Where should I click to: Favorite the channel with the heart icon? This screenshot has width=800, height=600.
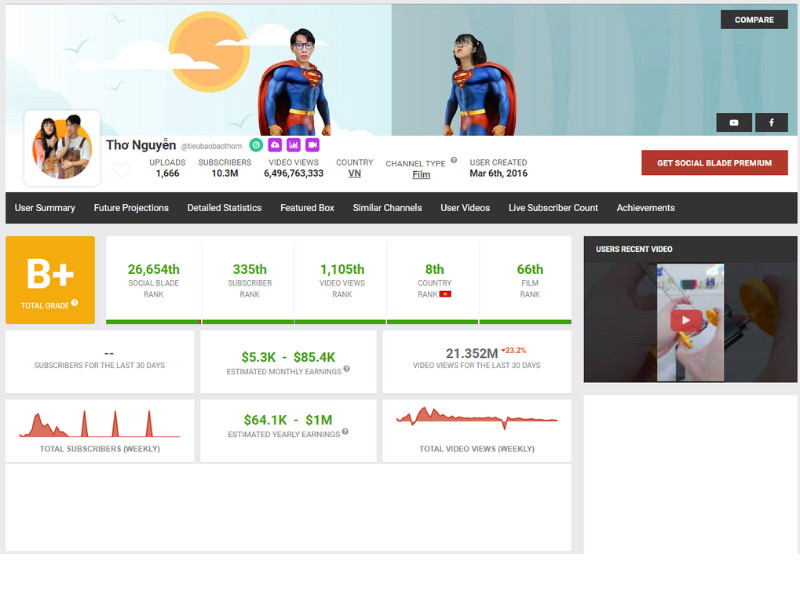coord(121,169)
